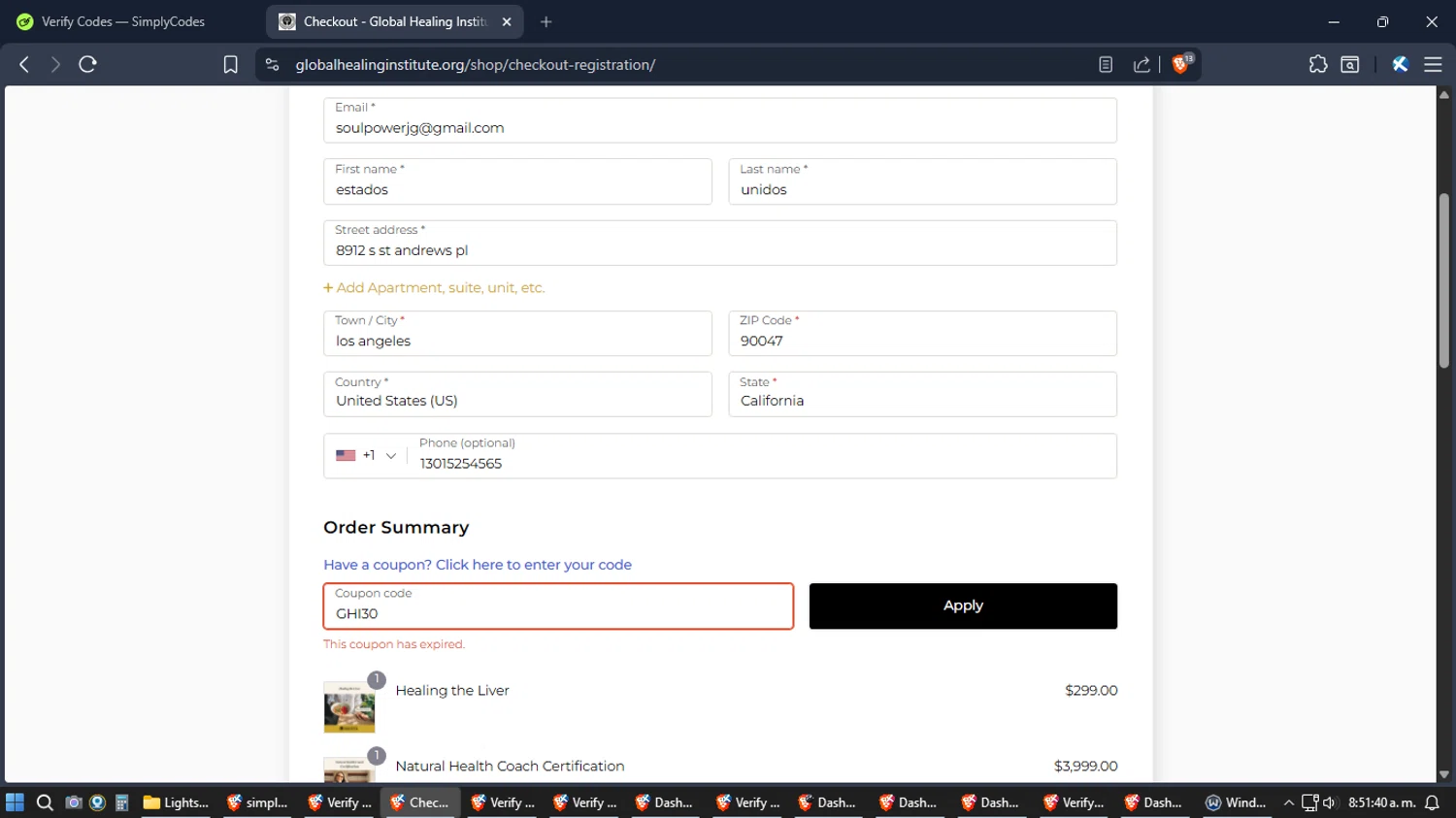Viewport: 1456px width, 818px height.
Task: Click the address bar URL
Action: pos(476,65)
